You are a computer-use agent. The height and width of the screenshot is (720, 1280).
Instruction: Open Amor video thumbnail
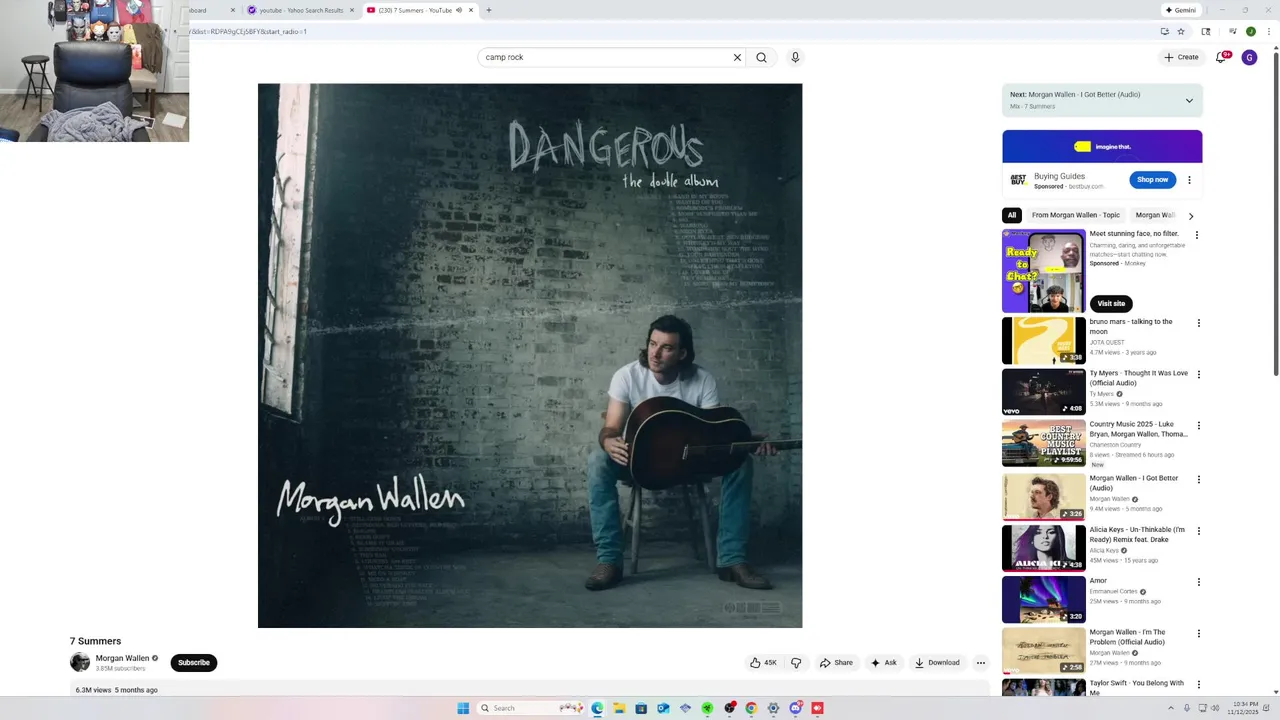point(1044,599)
